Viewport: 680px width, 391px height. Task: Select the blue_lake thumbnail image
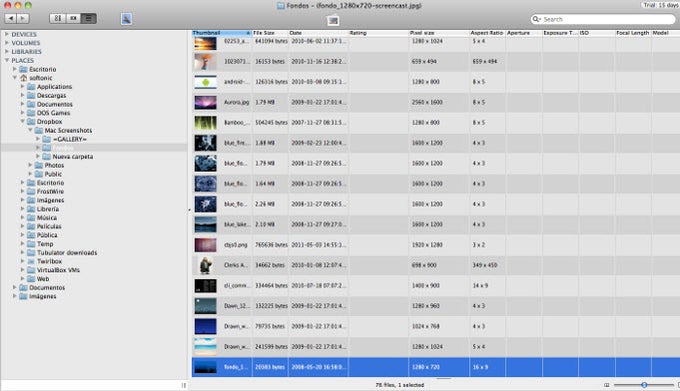[x=205, y=224]
